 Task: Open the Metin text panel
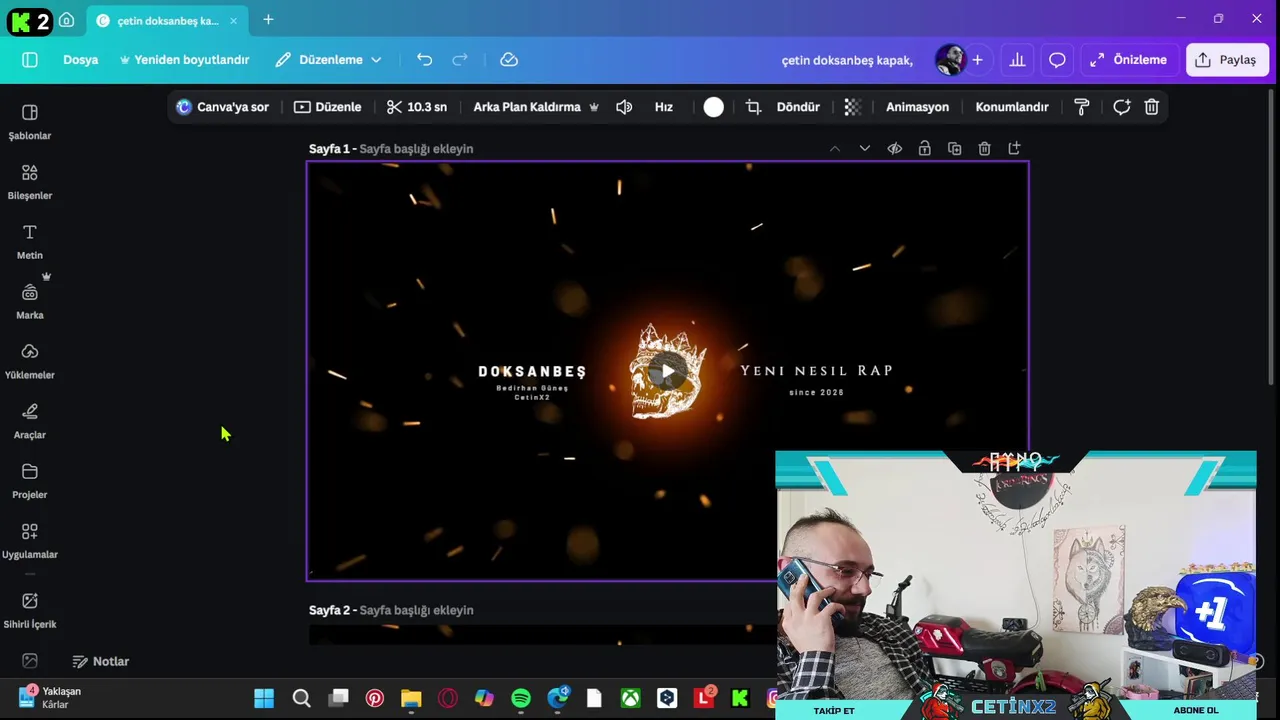click(x=30, y=242)
